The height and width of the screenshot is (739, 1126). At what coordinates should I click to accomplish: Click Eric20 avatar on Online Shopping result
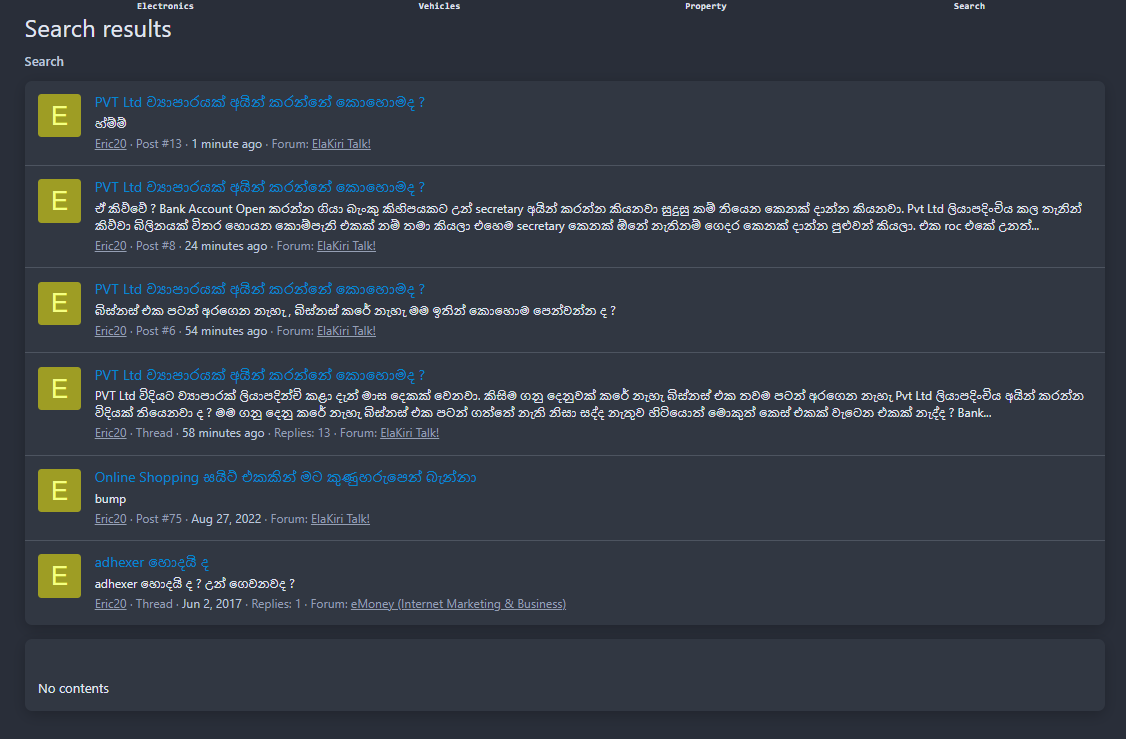(59, 491)
